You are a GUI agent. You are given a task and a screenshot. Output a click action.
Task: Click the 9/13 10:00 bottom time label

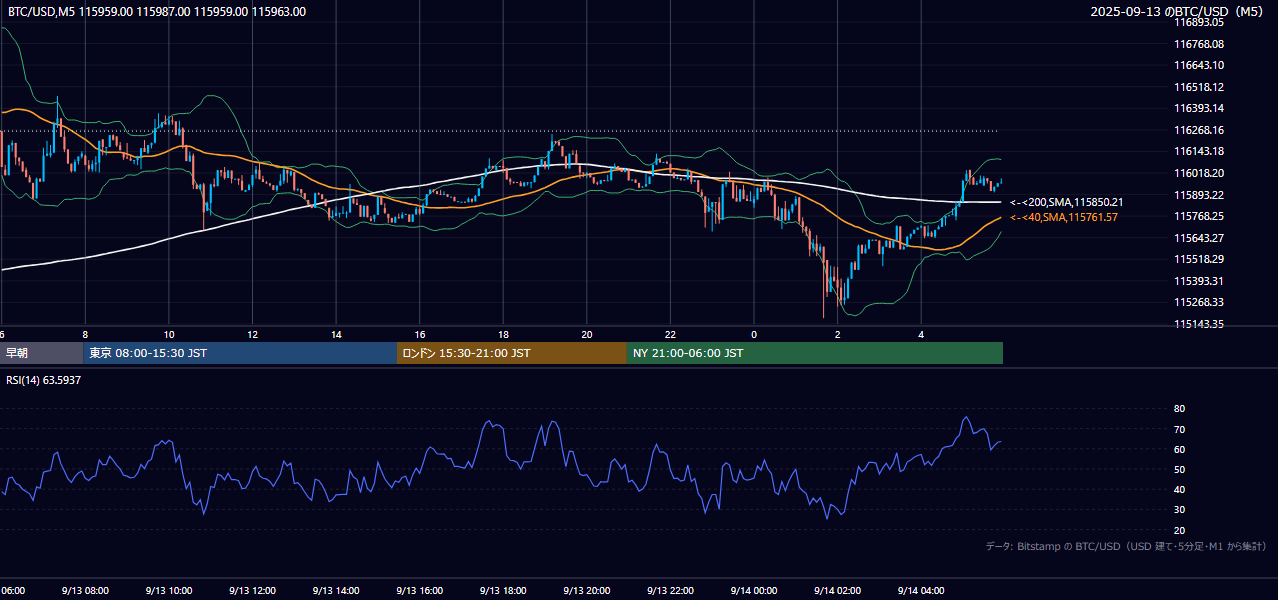click(x=168, y=591)
